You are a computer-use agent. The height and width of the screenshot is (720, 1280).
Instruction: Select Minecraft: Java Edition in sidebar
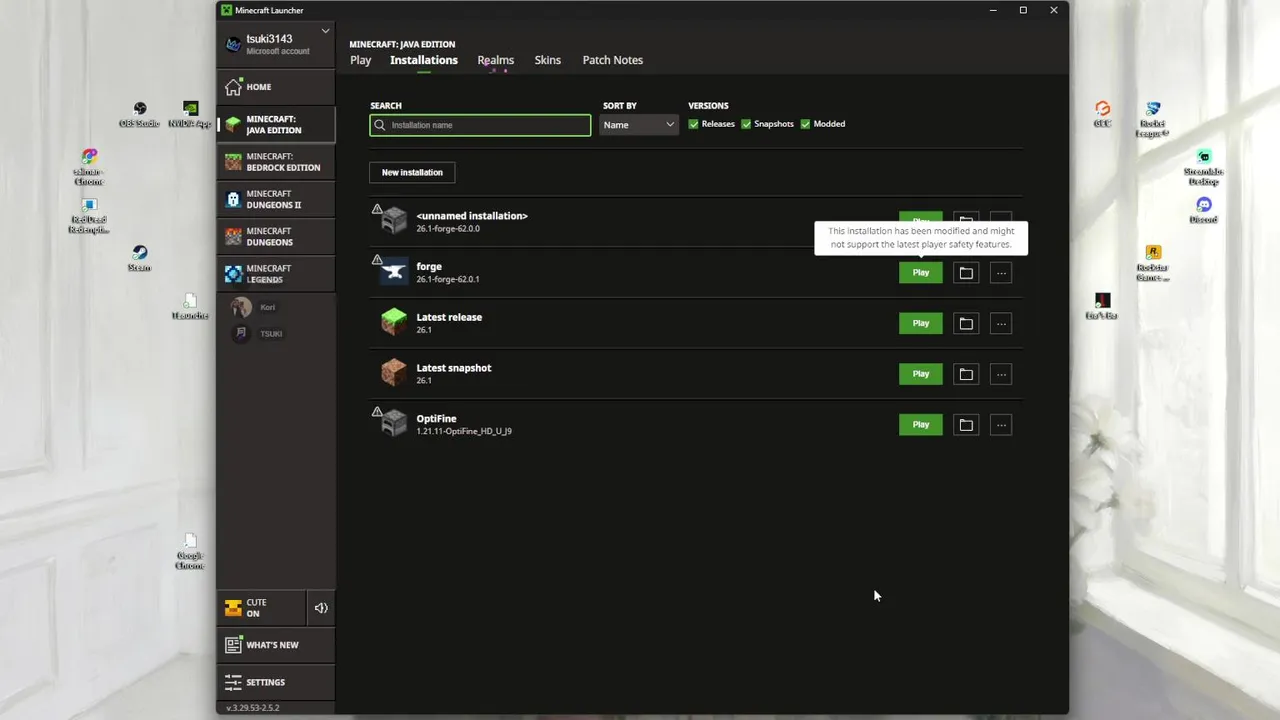point(276,124)
